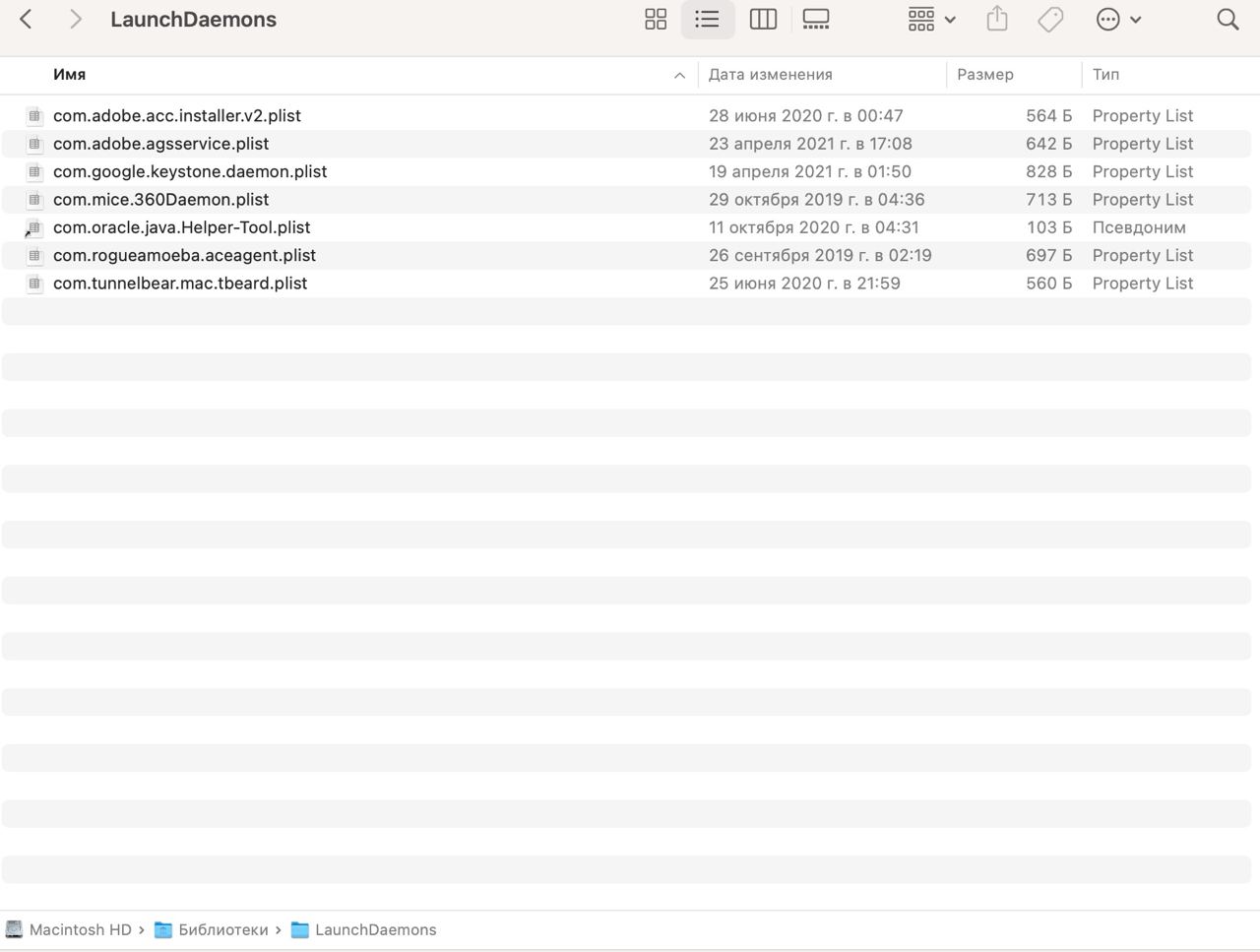Switch to column view

[763, 19]
